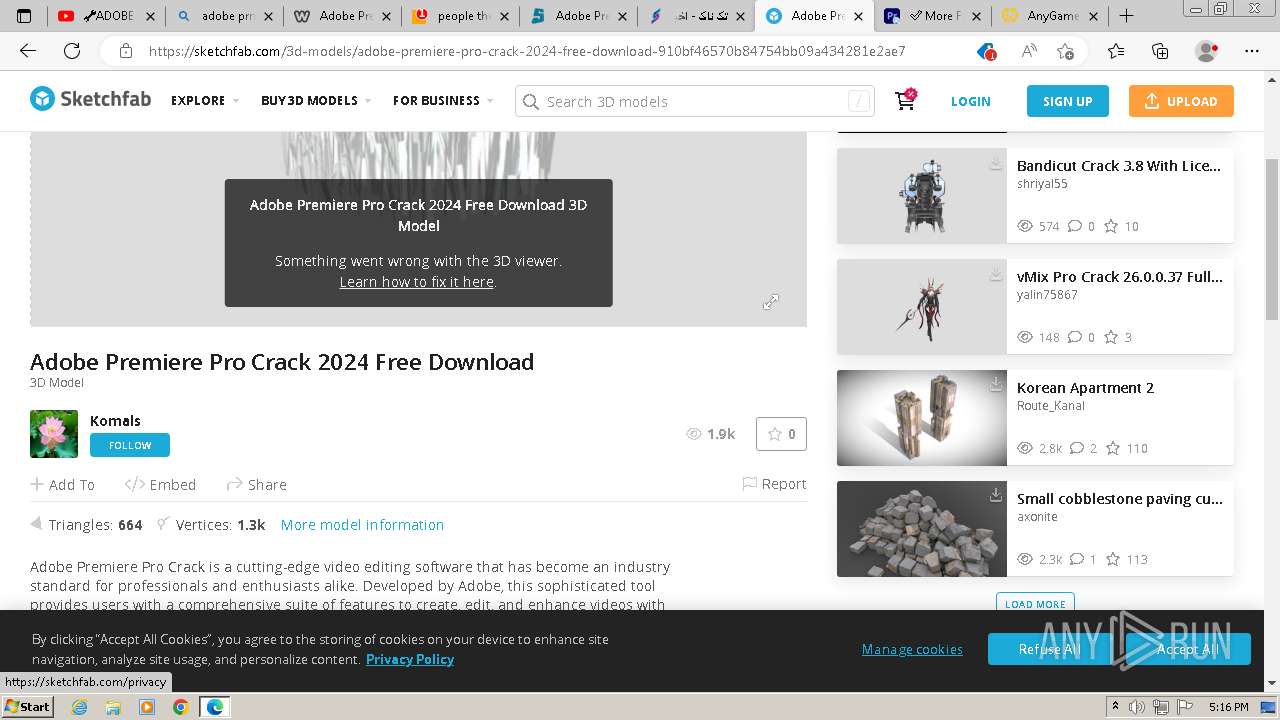Expand the BUY 3D MODELS dropdown
1280x720 pixels.
[316, 101]
